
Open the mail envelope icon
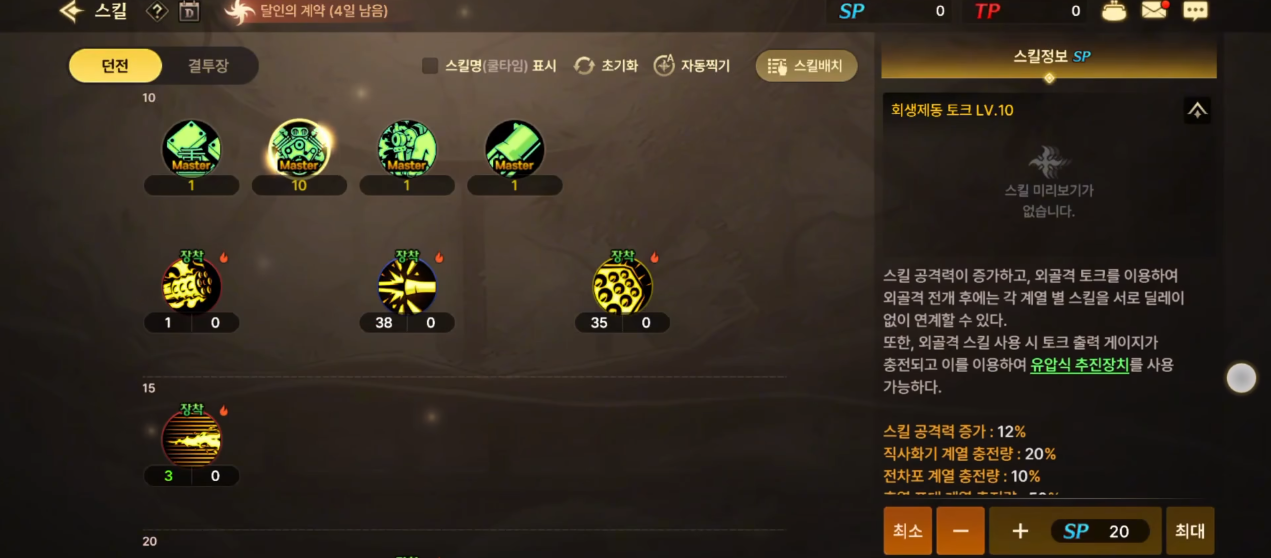[x=1155, y=11]
